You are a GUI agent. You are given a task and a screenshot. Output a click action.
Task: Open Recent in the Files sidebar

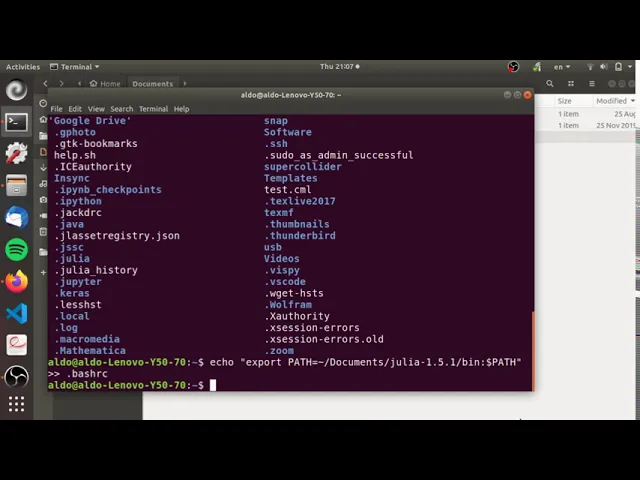43,103
